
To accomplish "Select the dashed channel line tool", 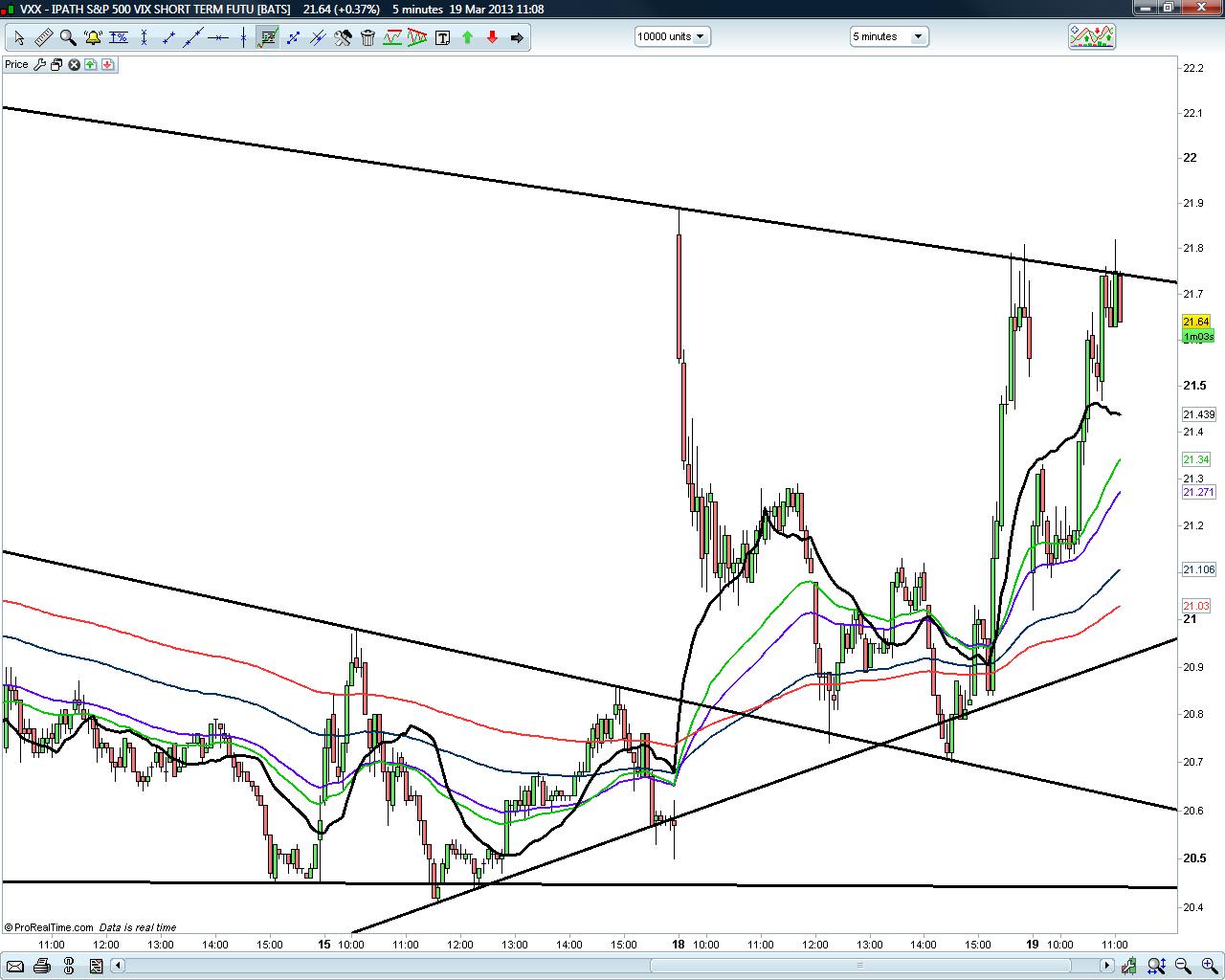I will tap(293, 38).
